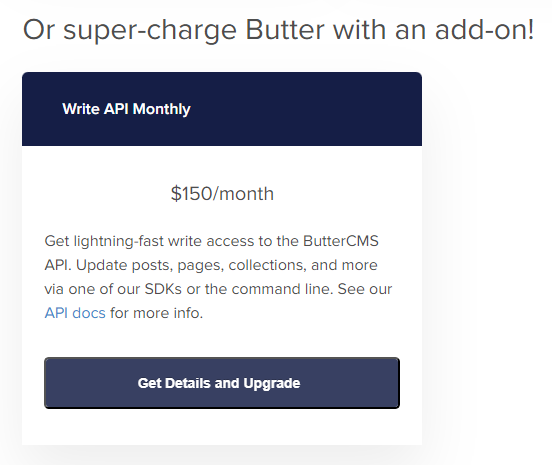This screenshot has height=465, width=552.
Task: Click the word 'Butter' in page heading
Action: pyautogui.click(x=285, y=30)
